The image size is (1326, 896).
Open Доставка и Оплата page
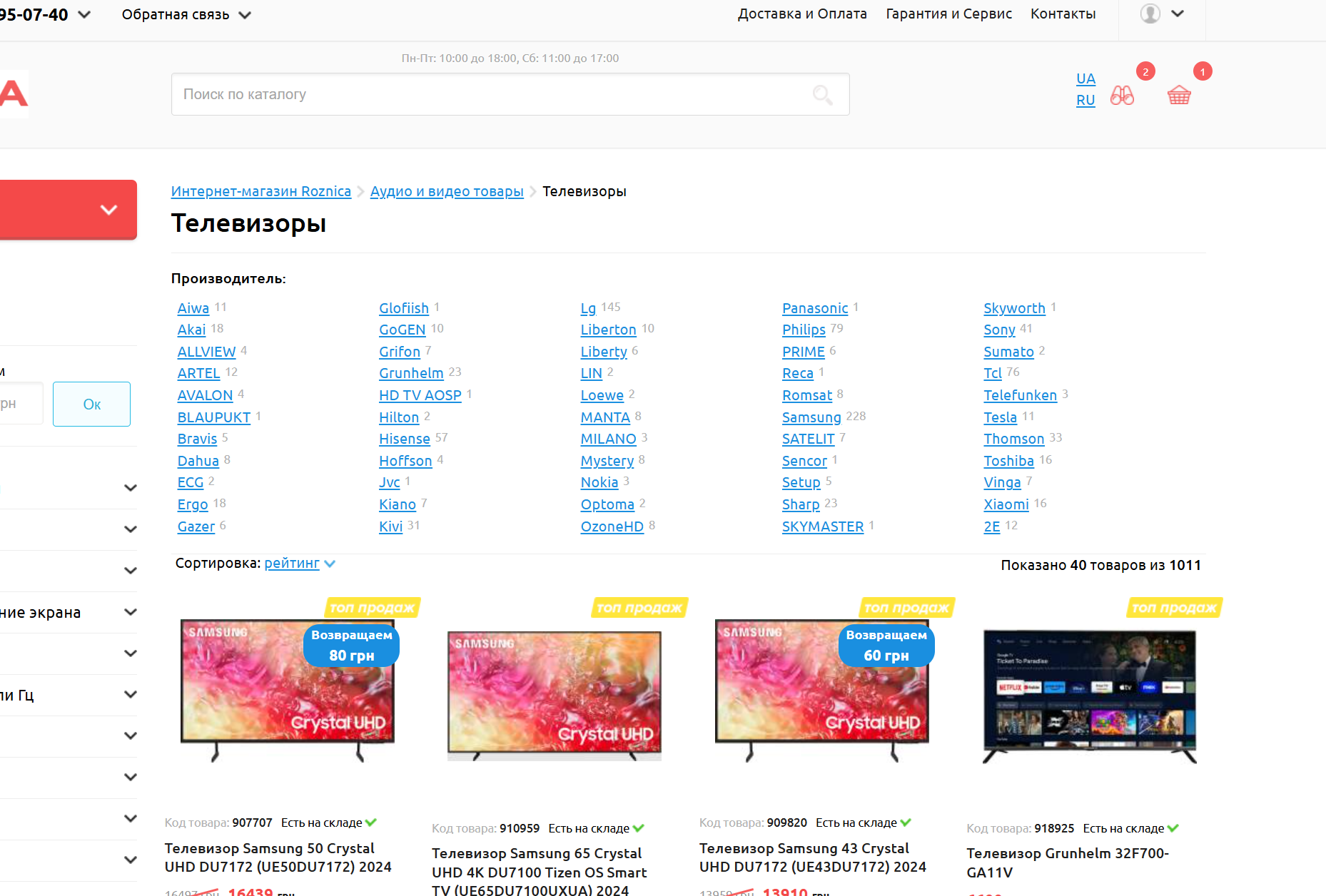(x=802, y=14)
